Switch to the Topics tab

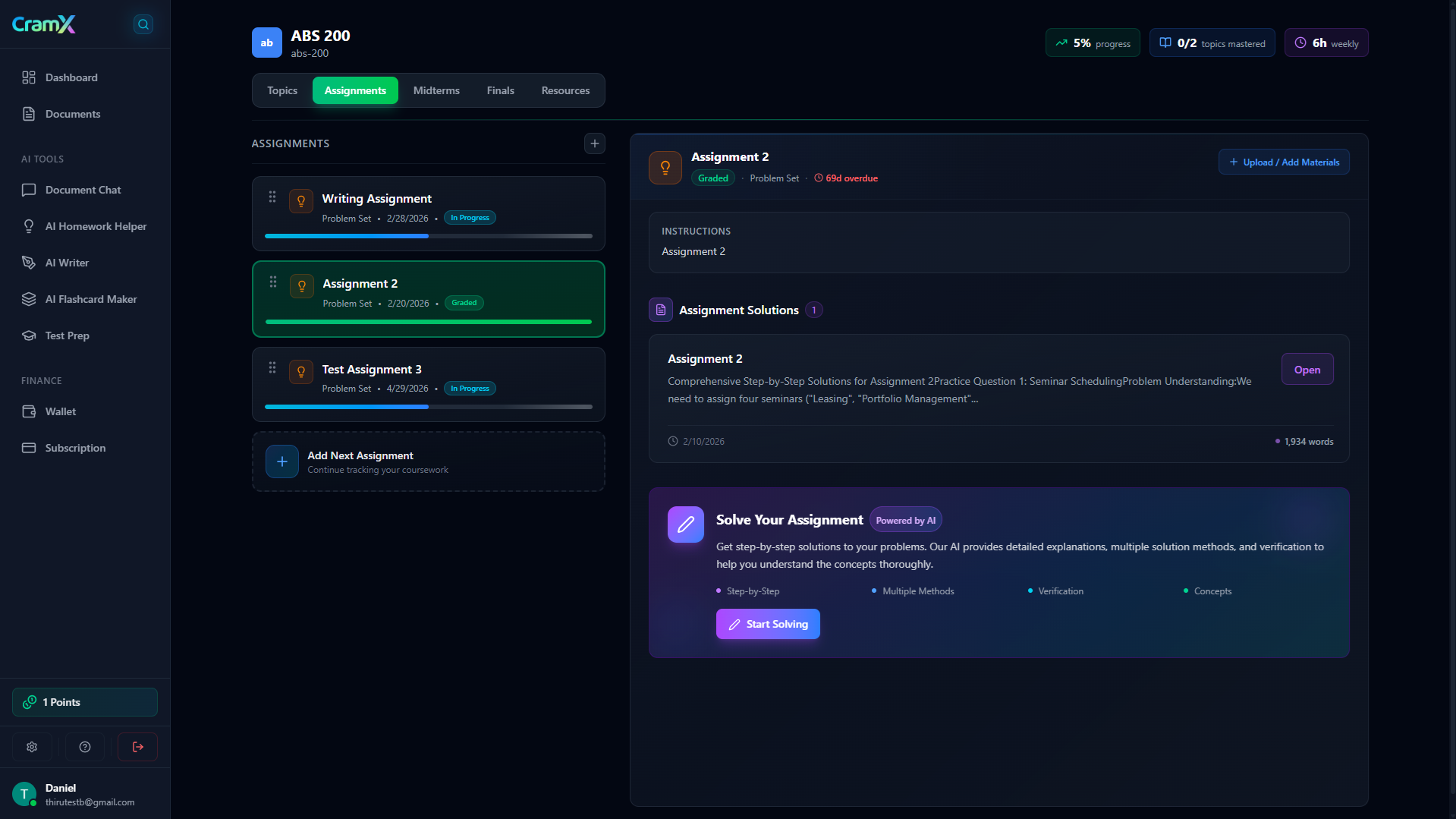pyautogui.click(x=282, y=90)
